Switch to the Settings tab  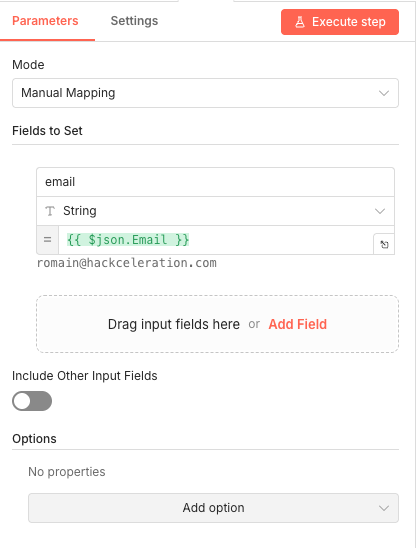pyautogui.click(x=134, y=21)
